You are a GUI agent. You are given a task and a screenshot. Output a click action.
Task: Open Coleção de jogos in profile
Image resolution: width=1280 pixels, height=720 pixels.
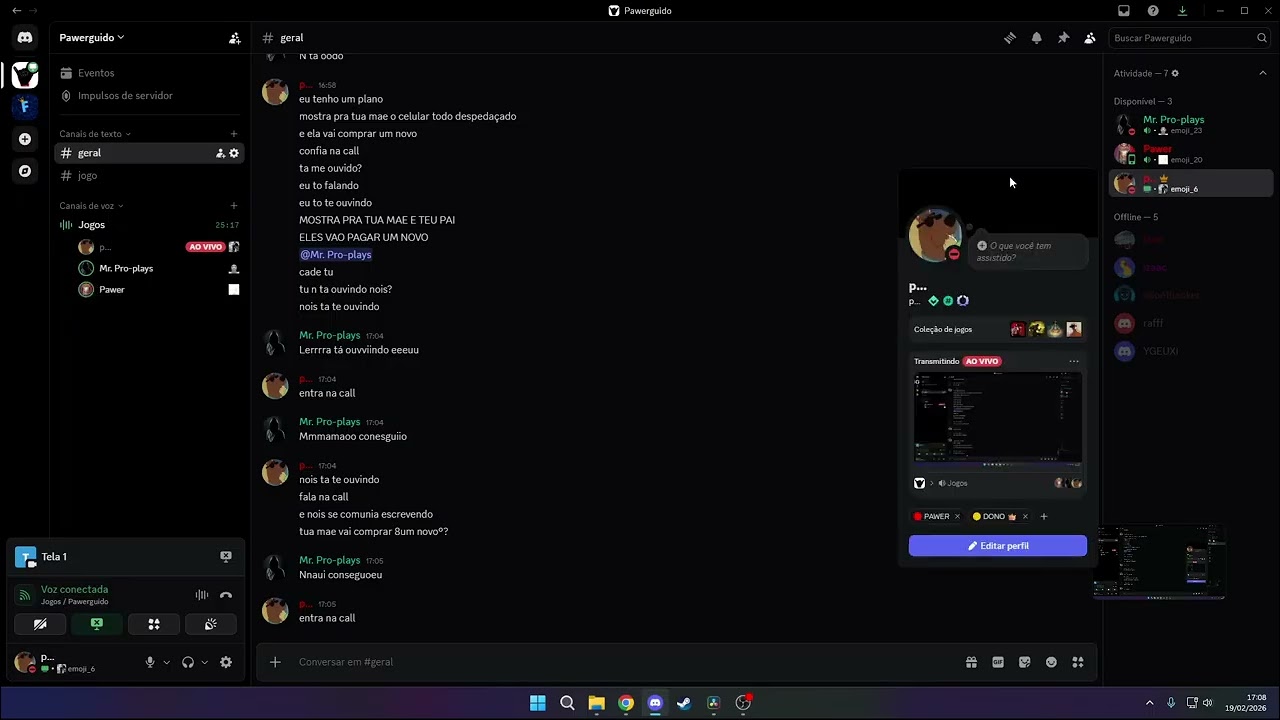coord(998,329)
